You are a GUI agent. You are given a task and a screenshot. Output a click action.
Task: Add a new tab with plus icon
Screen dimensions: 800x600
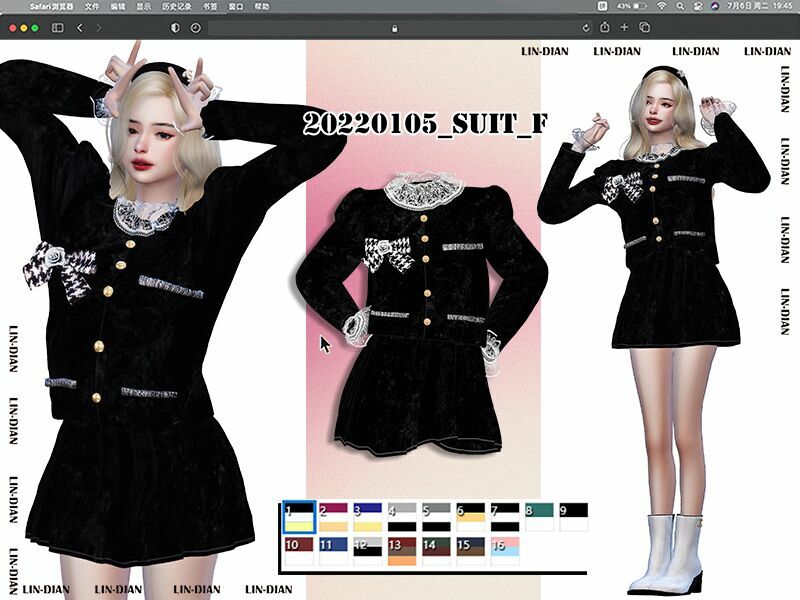(624, 27)
